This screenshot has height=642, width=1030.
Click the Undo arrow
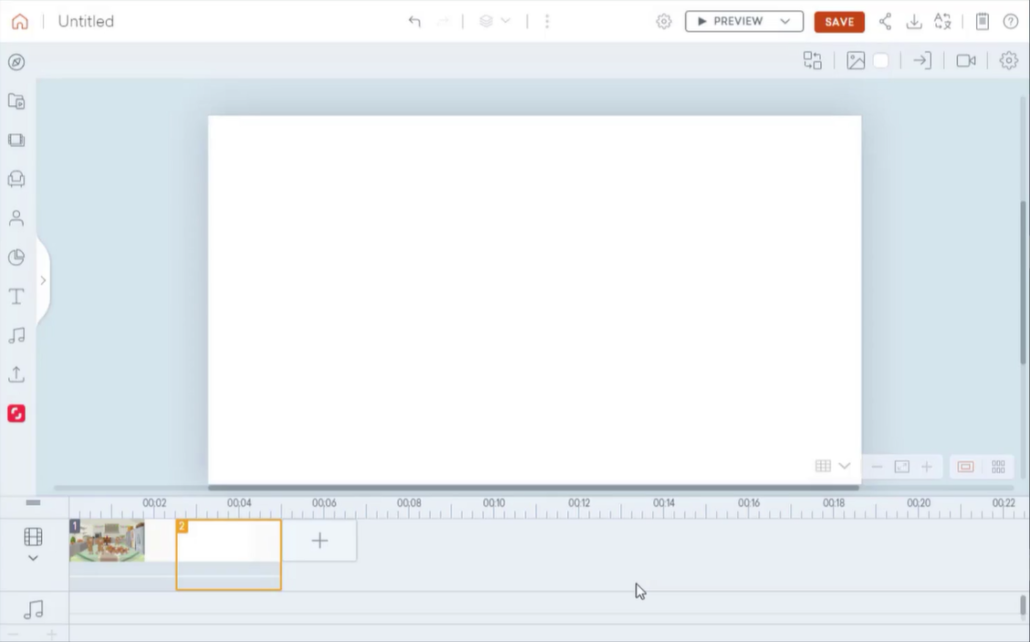click(x=414, y=21)
